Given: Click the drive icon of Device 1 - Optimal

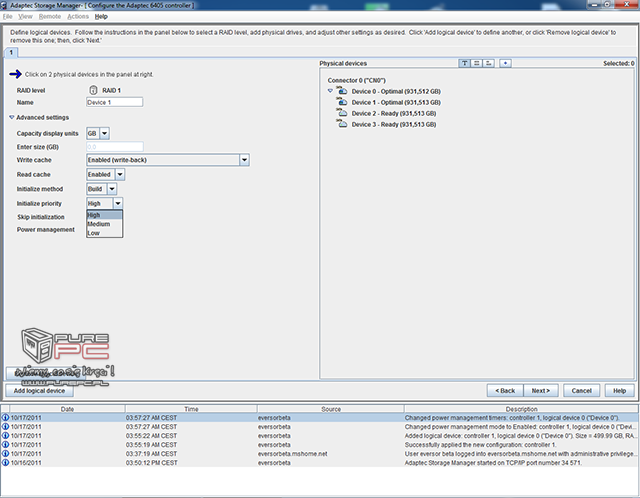Looking at the screenshot, I should pyautogui.click(x=342, y=102).
